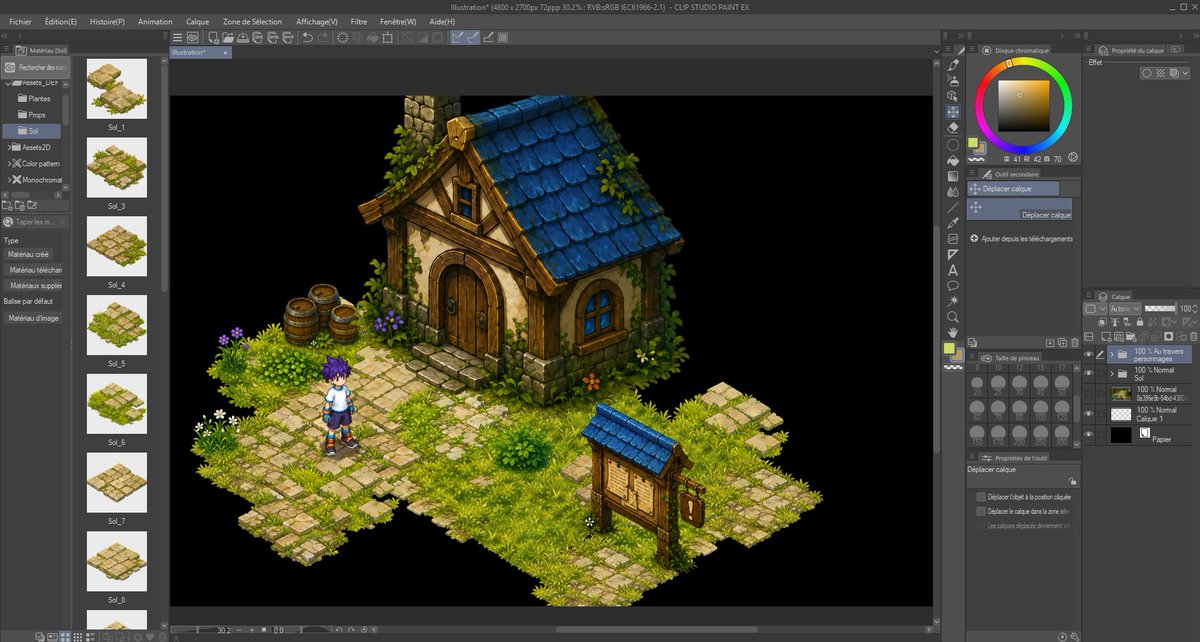Screen dimensions: 1200x642
Task: Select the Selection area circle tool
Action: pyautogui.click(x=953, y=145)
